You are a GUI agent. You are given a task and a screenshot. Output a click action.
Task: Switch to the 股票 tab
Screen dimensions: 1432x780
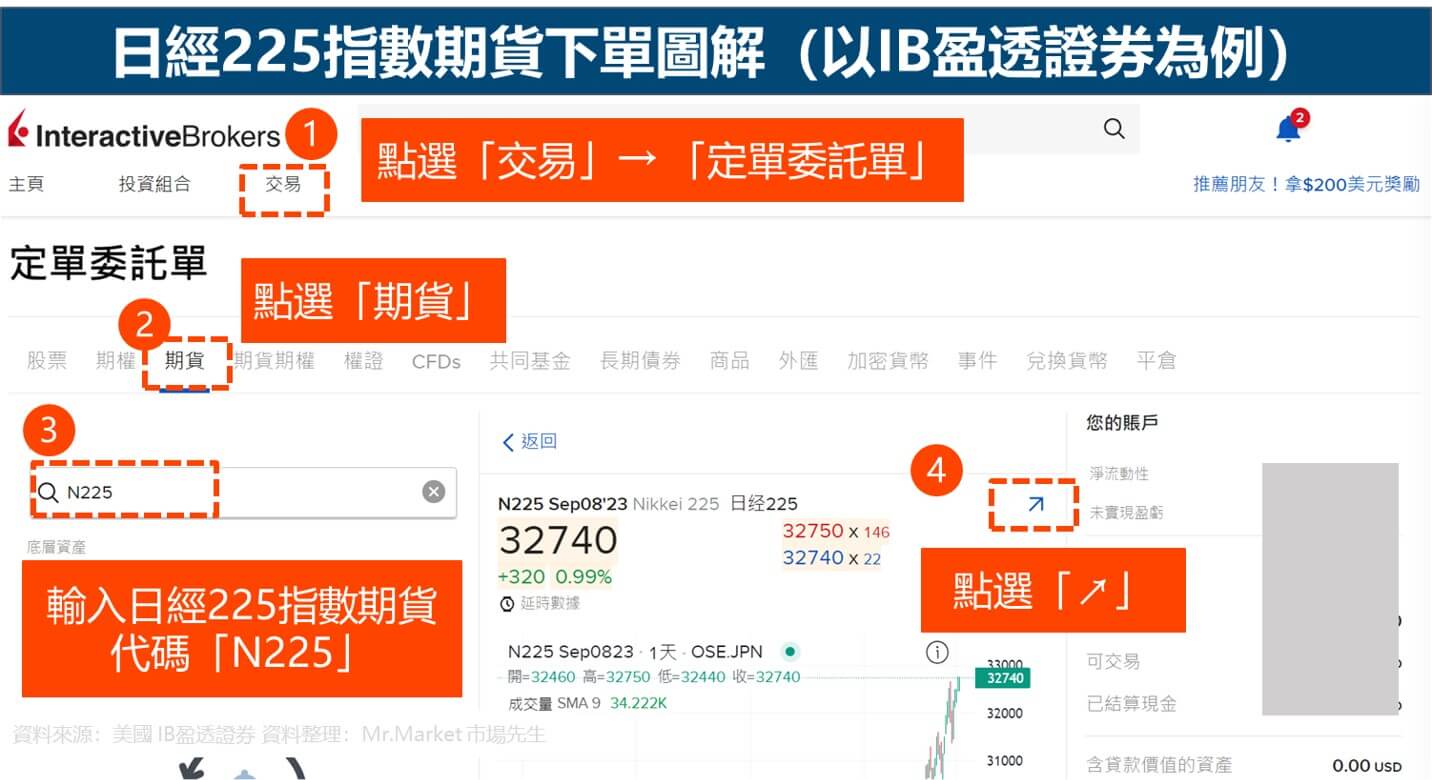47,361
